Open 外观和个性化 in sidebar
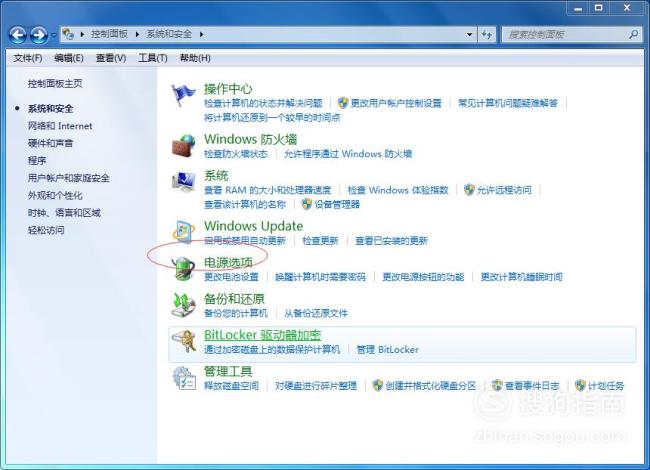650x470 pixels. point(55,195)
